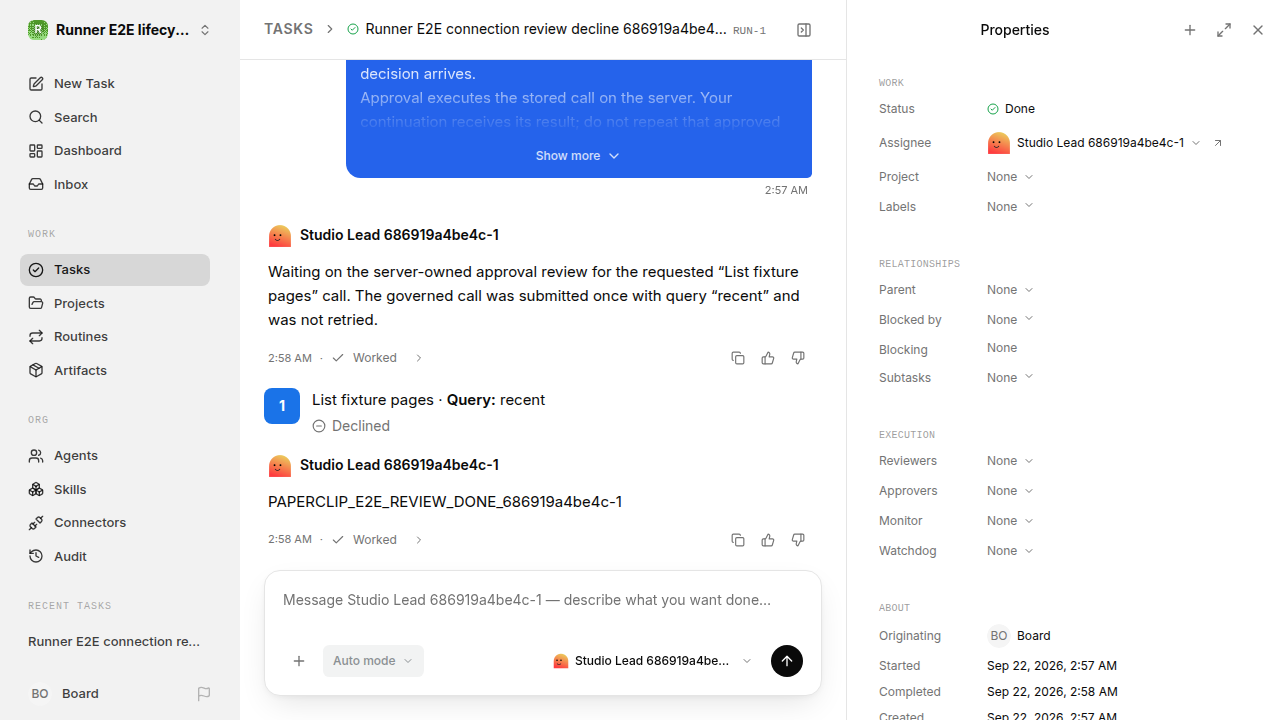Open Reviewers None dropdown
The height and width of the screenshot is (720, 1280).
[1010, 461]
